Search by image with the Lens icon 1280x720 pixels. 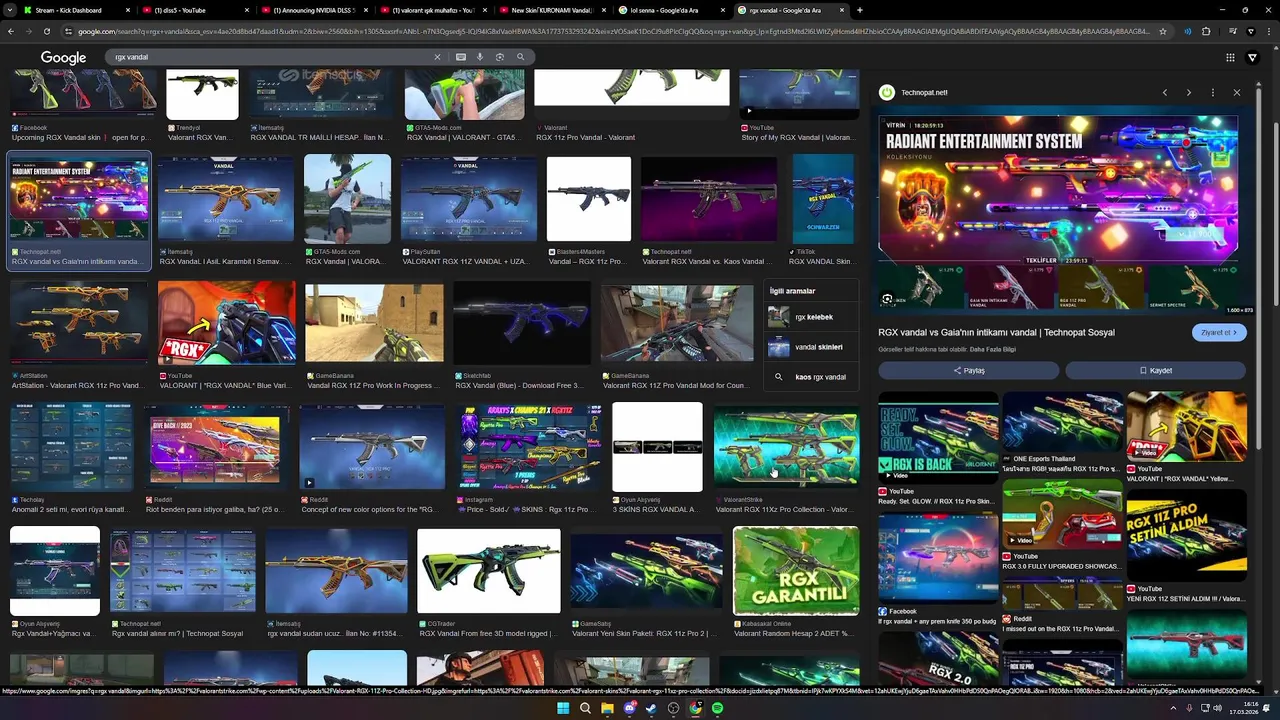pyautogui.click(x=500, y=57)
